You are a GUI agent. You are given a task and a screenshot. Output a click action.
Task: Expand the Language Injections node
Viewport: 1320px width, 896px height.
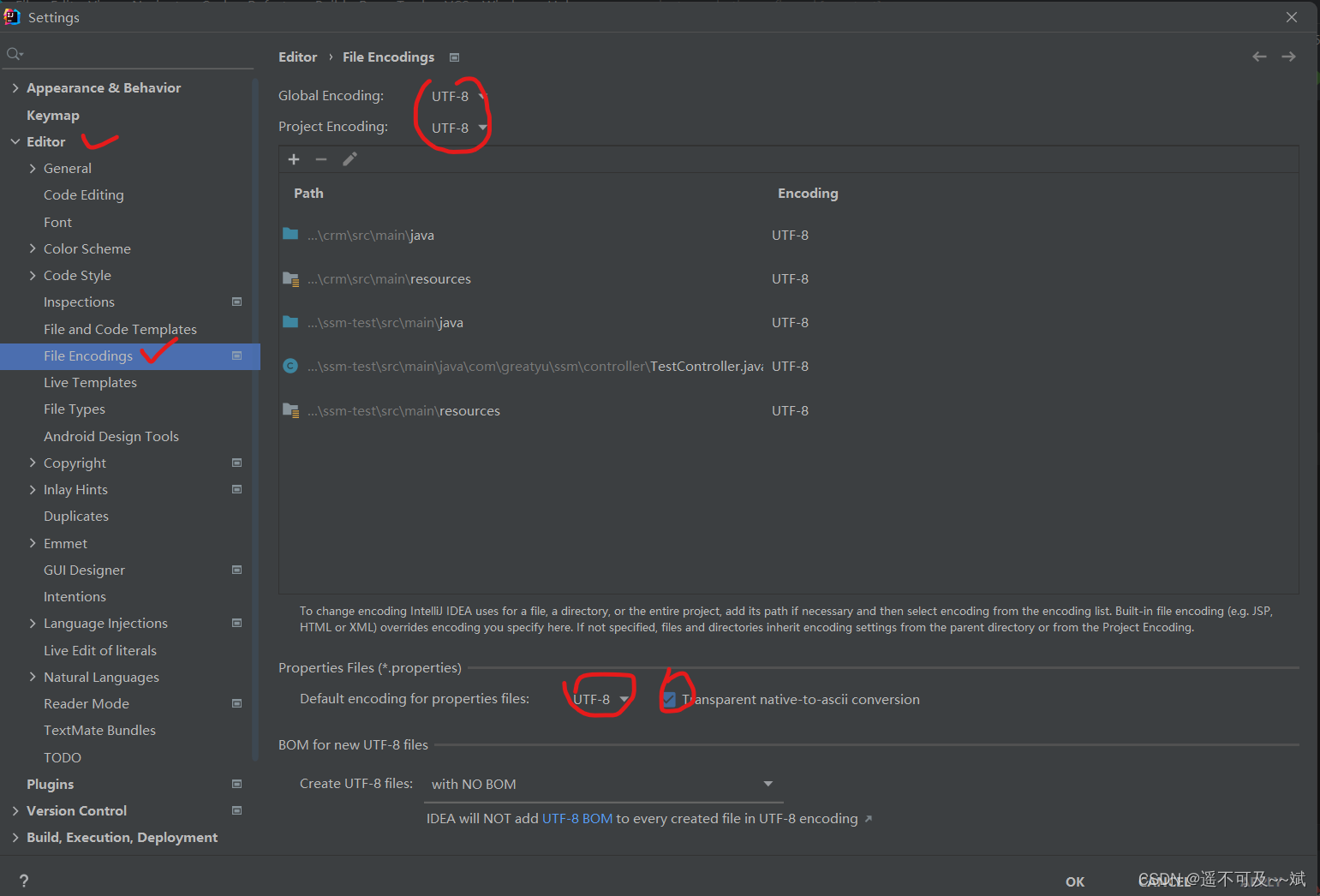click(33, 623)
